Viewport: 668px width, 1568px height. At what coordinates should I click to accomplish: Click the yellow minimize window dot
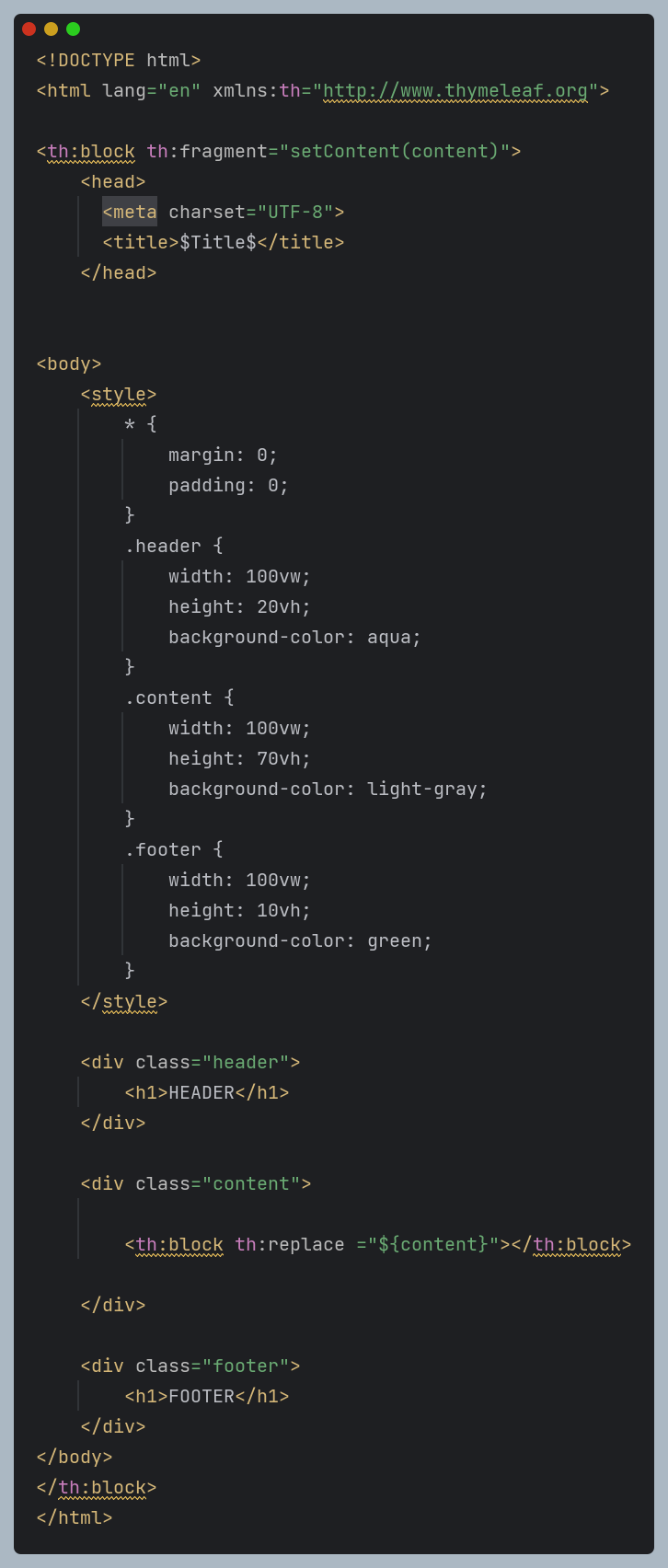pos(51,29)
